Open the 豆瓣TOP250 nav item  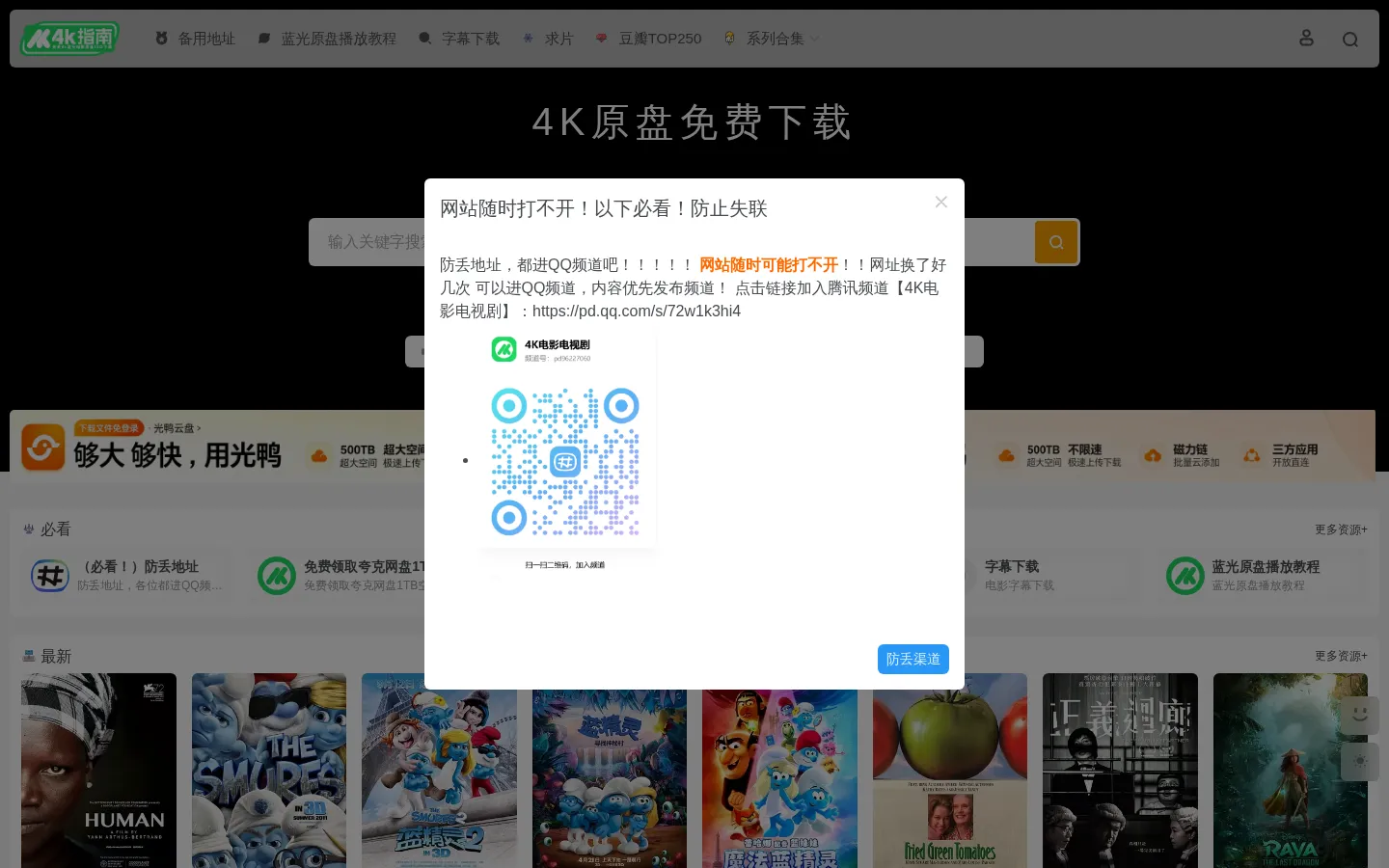[x=649, y=39]
